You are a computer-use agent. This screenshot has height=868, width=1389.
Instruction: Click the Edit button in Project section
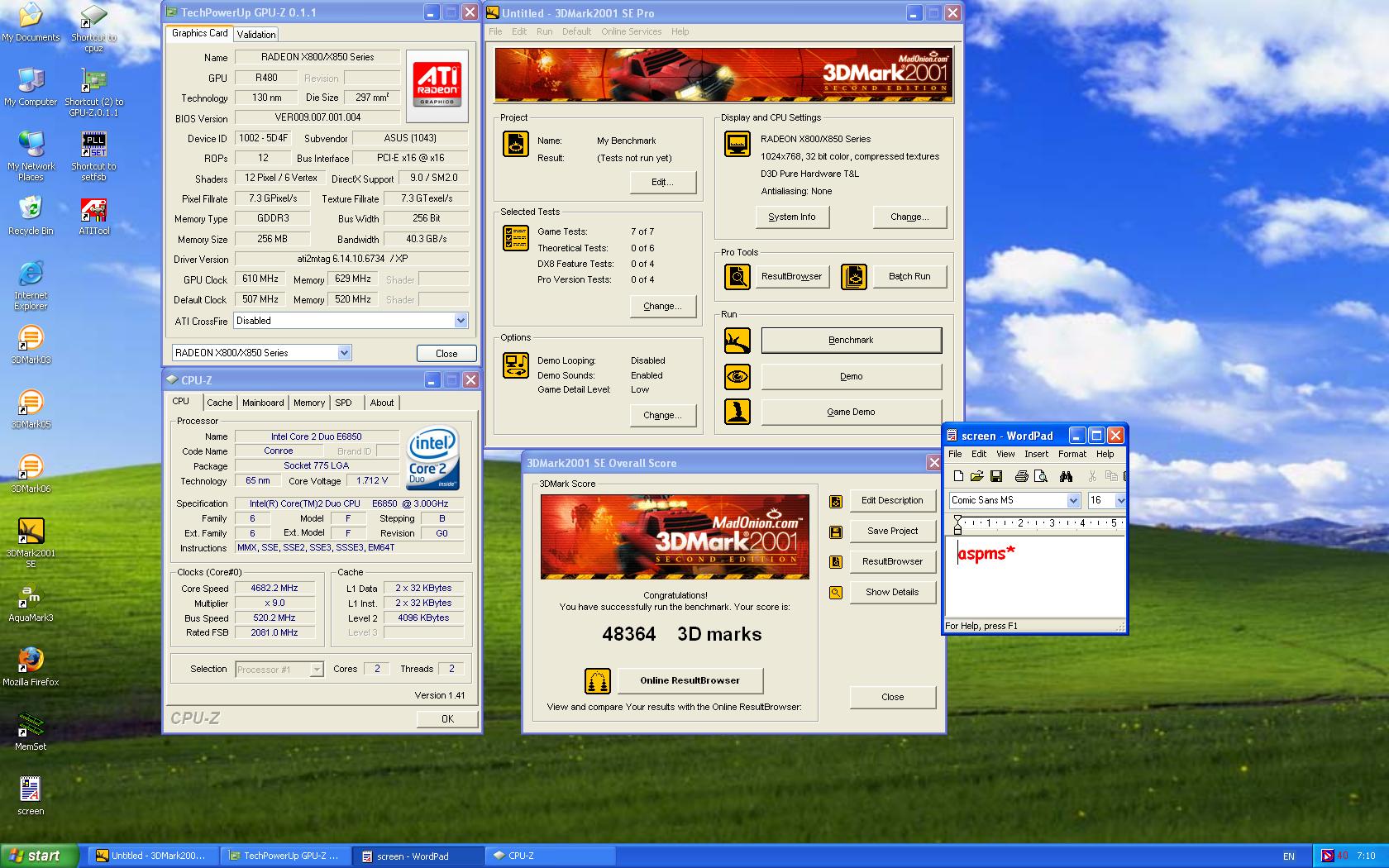click(662, 182)
